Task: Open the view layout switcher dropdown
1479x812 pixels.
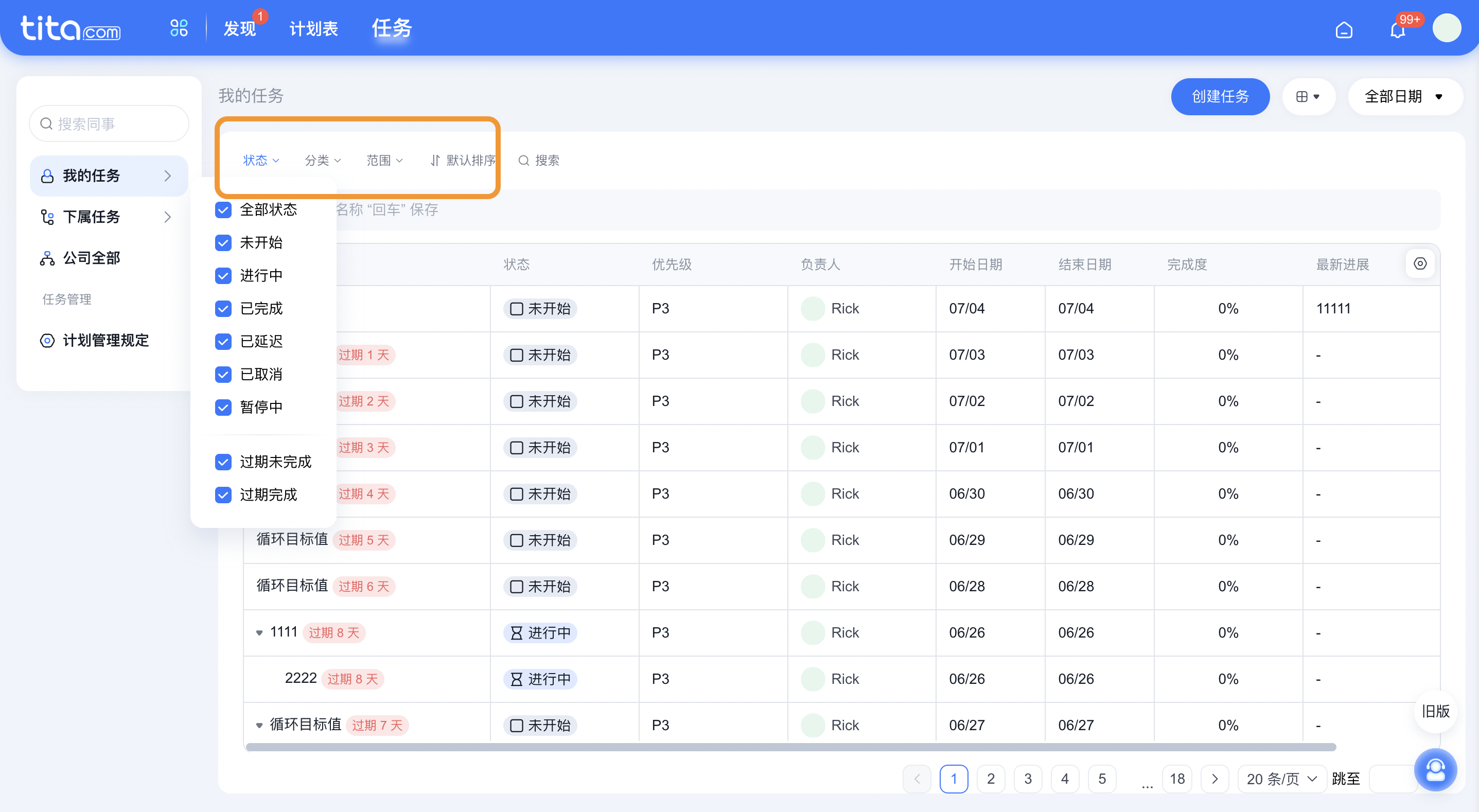Action: 1308,96
